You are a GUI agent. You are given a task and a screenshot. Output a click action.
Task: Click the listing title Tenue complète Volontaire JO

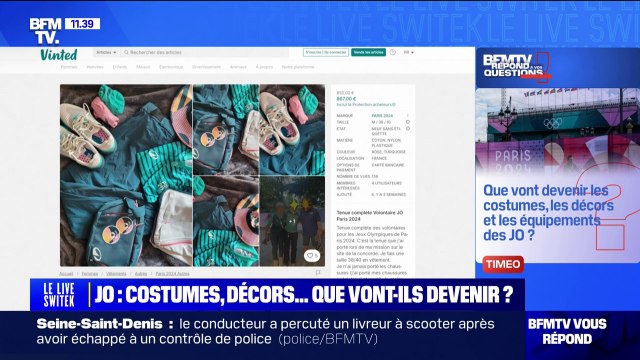tap(369, 216)
